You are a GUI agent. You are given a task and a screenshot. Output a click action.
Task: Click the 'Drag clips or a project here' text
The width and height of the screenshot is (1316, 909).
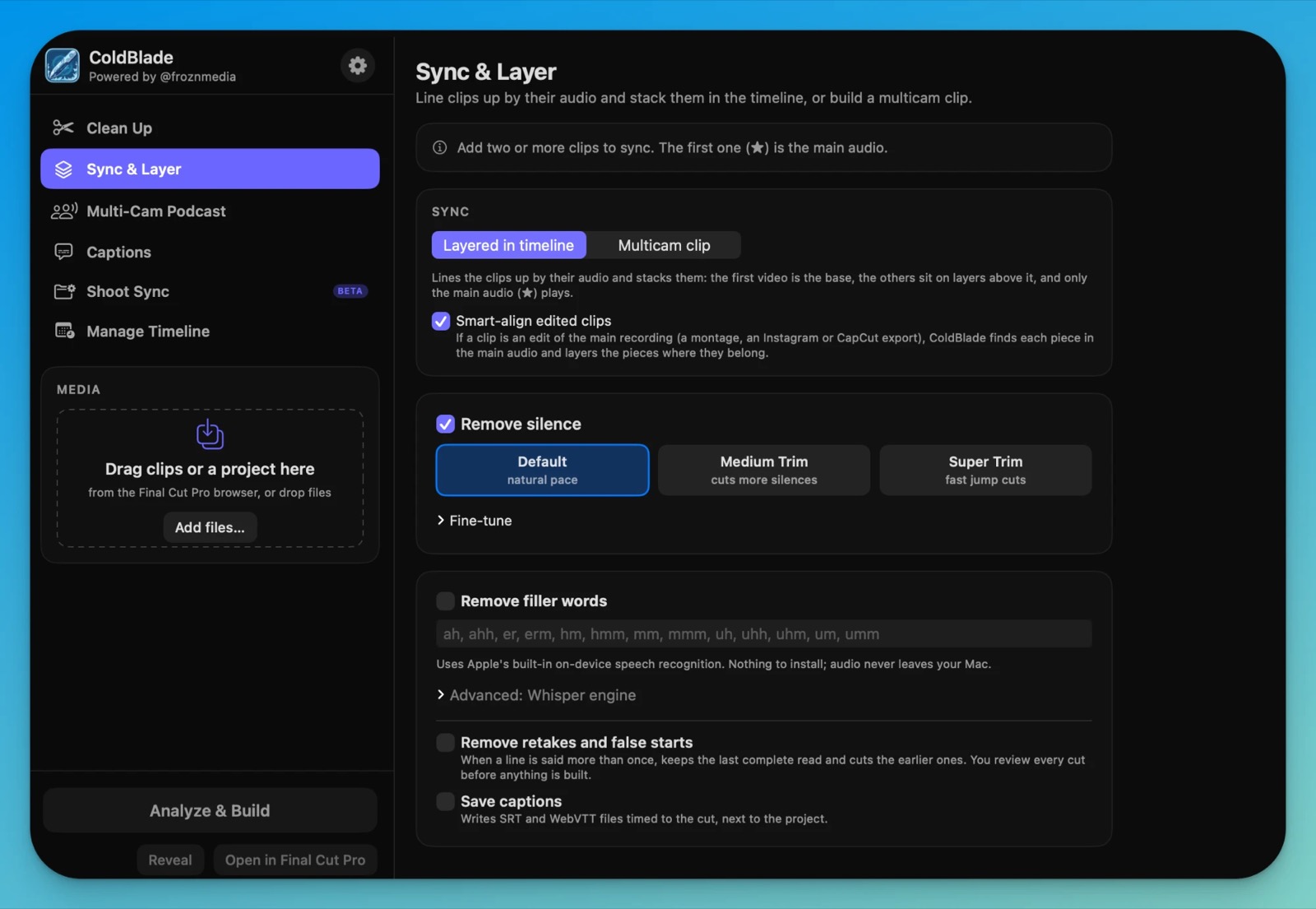(x=210, y=469)
